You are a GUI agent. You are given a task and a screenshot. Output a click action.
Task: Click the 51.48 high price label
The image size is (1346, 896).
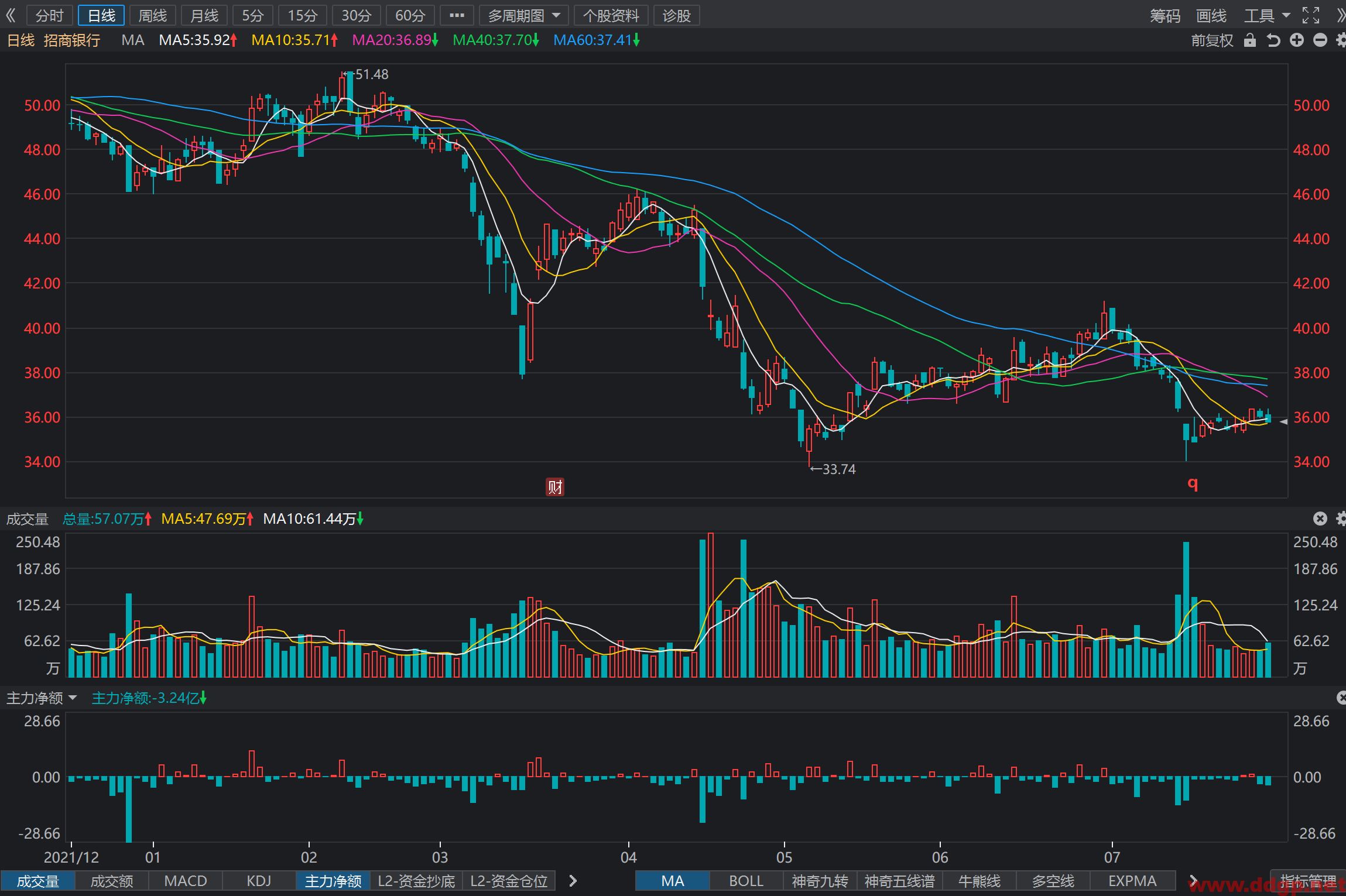click(x=372, y=74)
